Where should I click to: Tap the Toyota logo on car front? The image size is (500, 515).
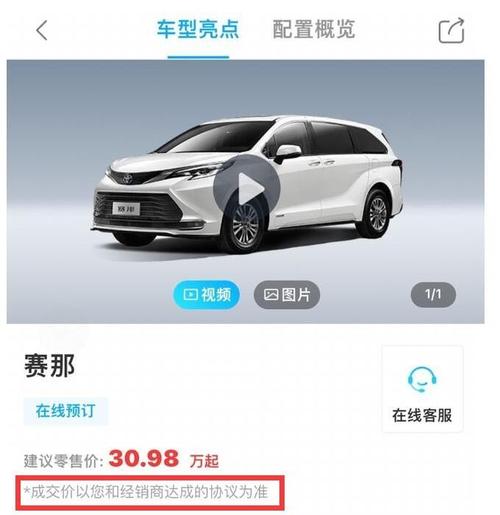click(x=128, y=178)
